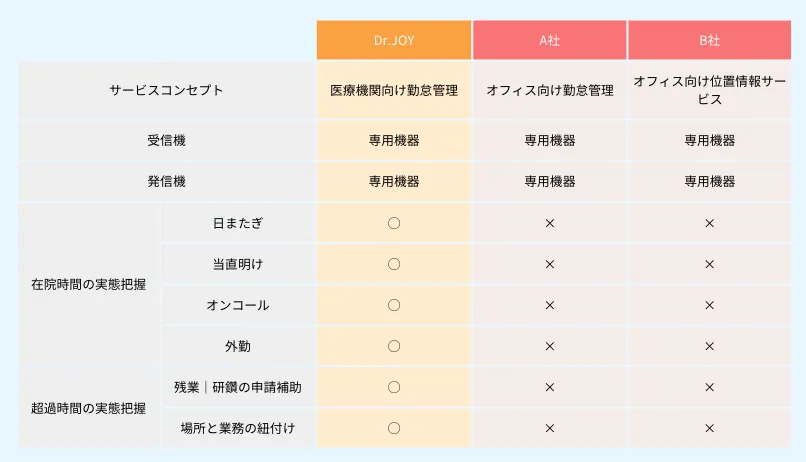The width and height of the screenshot is (806, 462).
Task: Click the circle mark for 日またぎ under Dr.JOY
Action: click(394, 223)
